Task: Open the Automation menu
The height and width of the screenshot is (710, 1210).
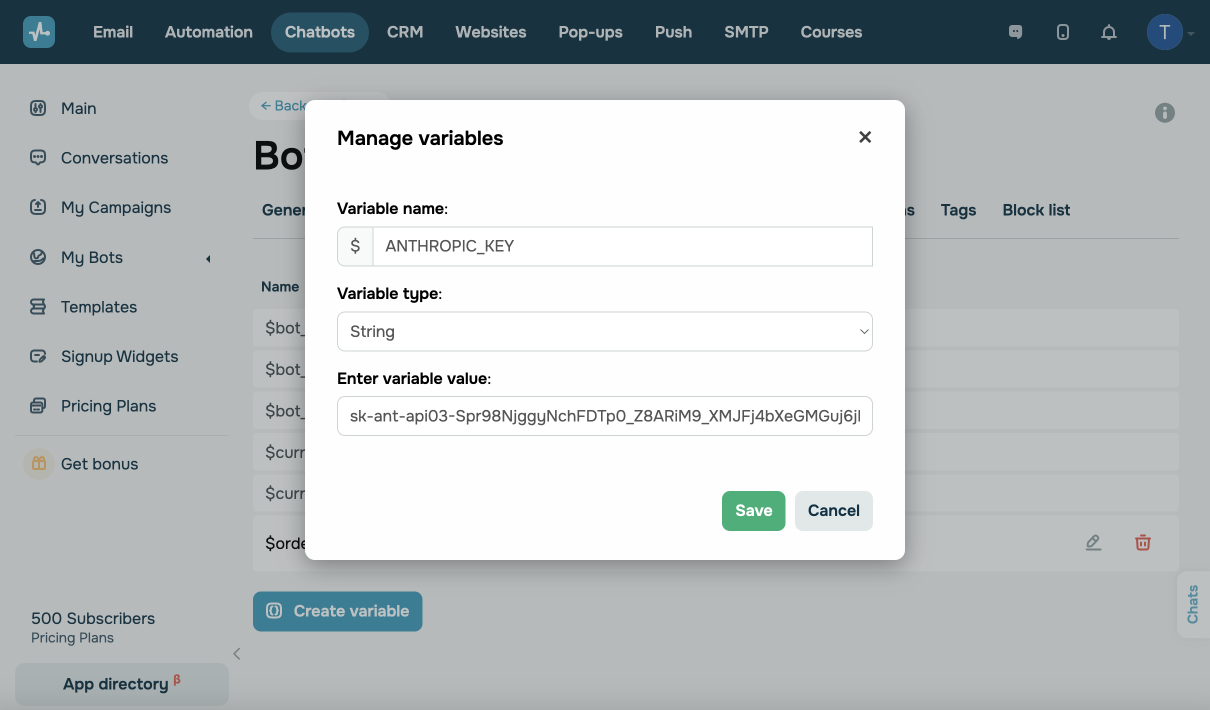Action: [208, 32]
